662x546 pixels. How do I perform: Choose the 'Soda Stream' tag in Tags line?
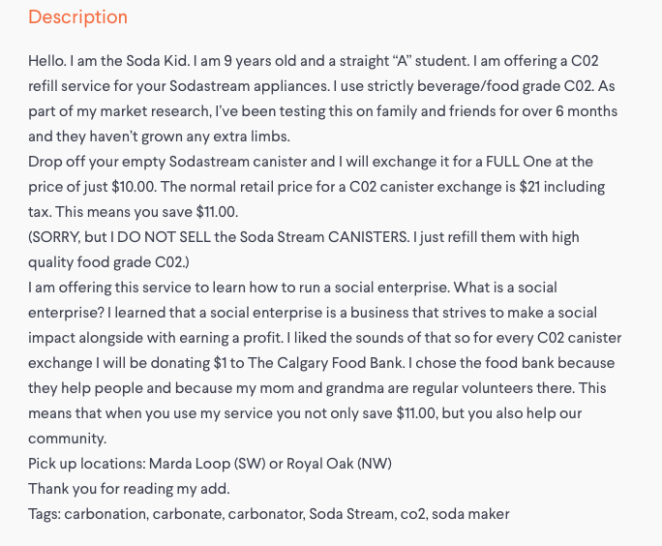click(350, 514)
